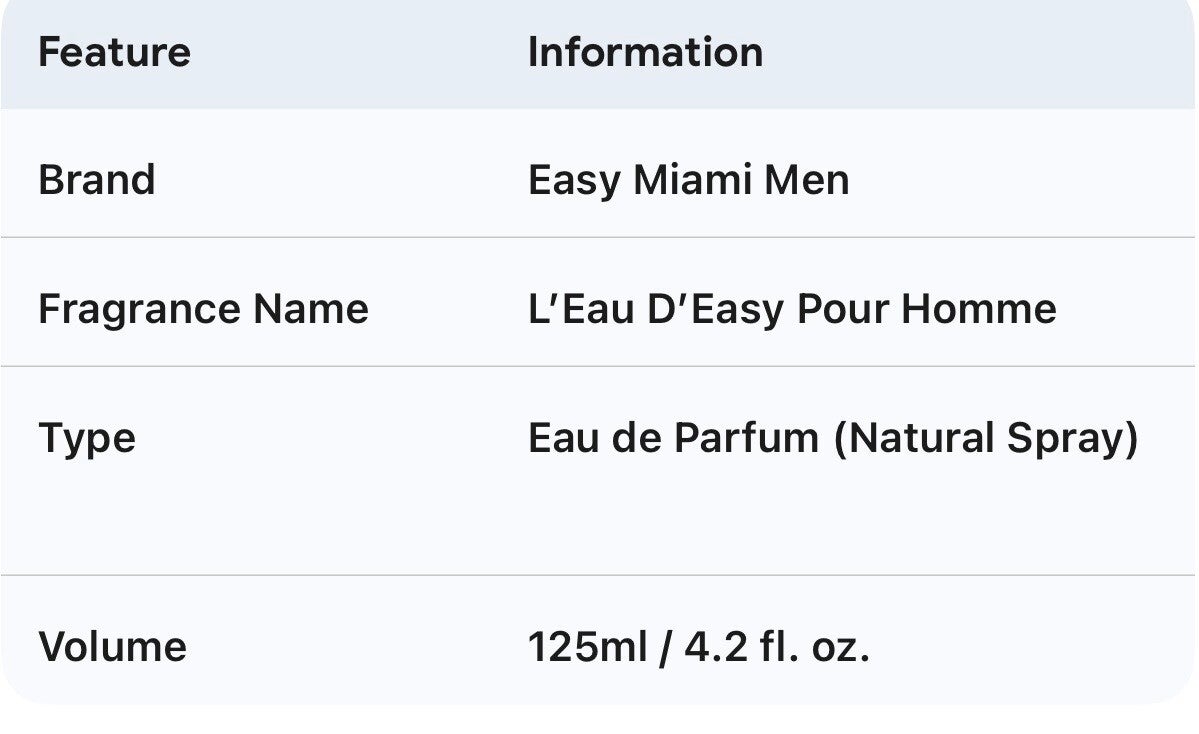Select the Volume row label
1199x734 pixels.
(112, 647)
